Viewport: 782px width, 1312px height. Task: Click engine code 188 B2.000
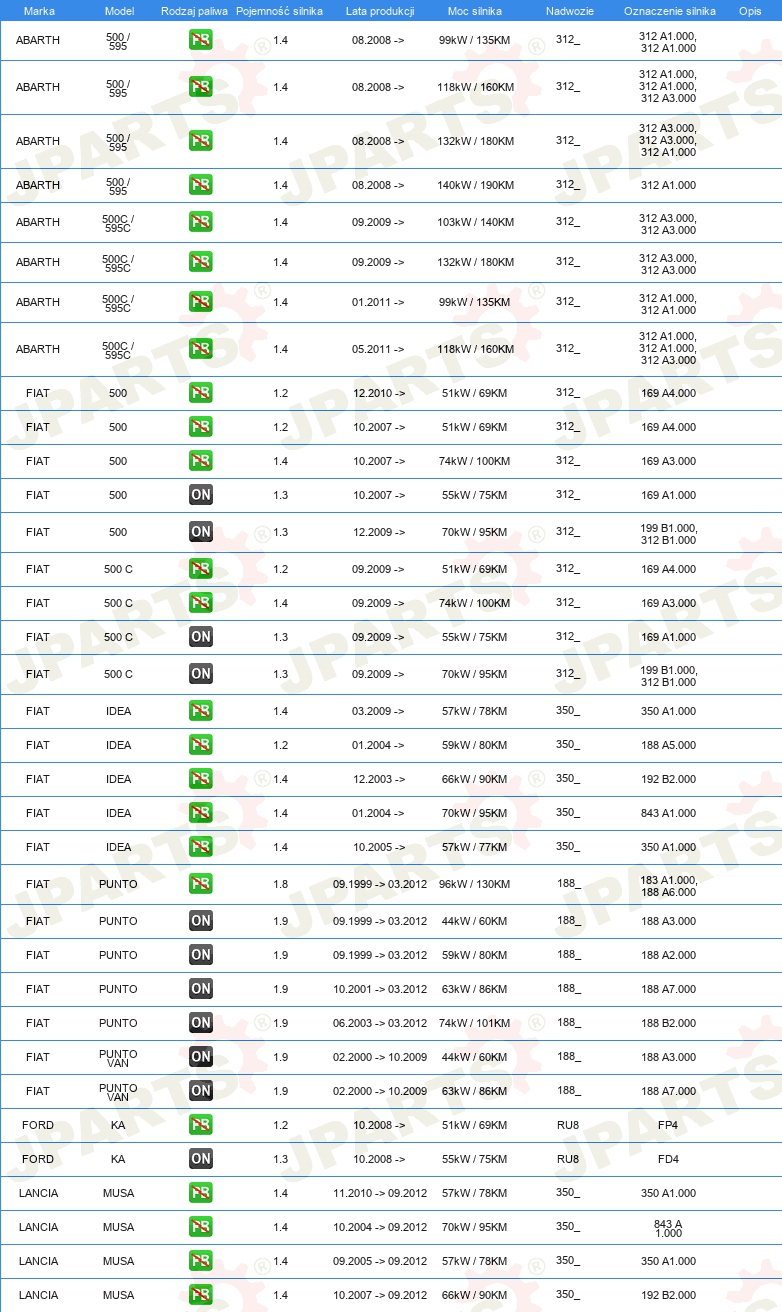point(668,1023)
